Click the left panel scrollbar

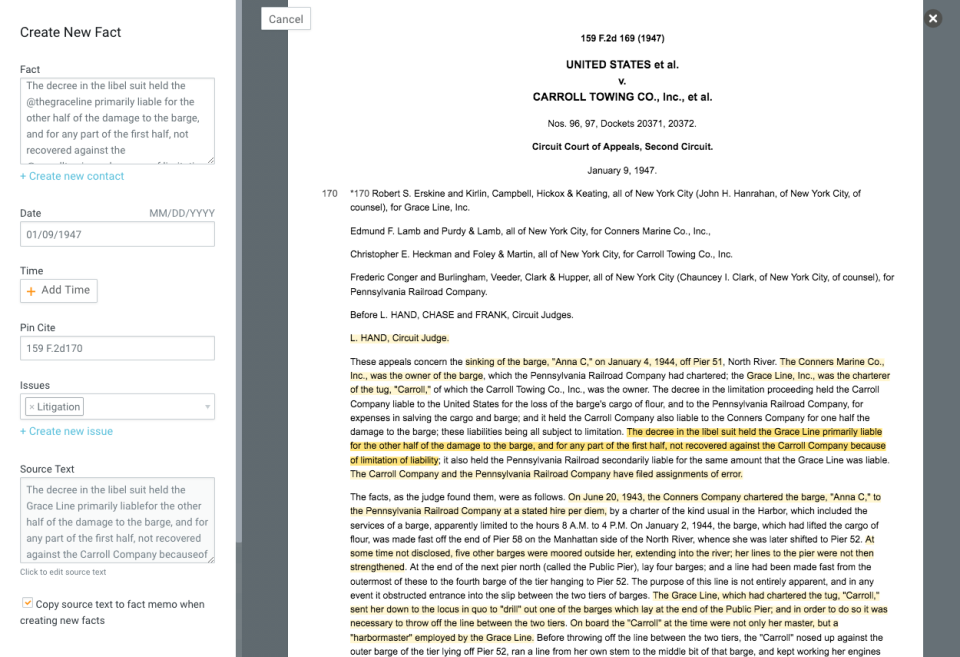point(239,269)
